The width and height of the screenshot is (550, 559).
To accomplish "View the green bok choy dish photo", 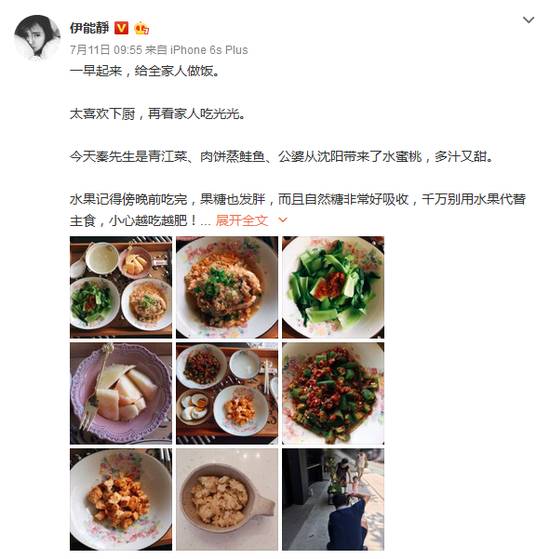I will tap(333, 287).
